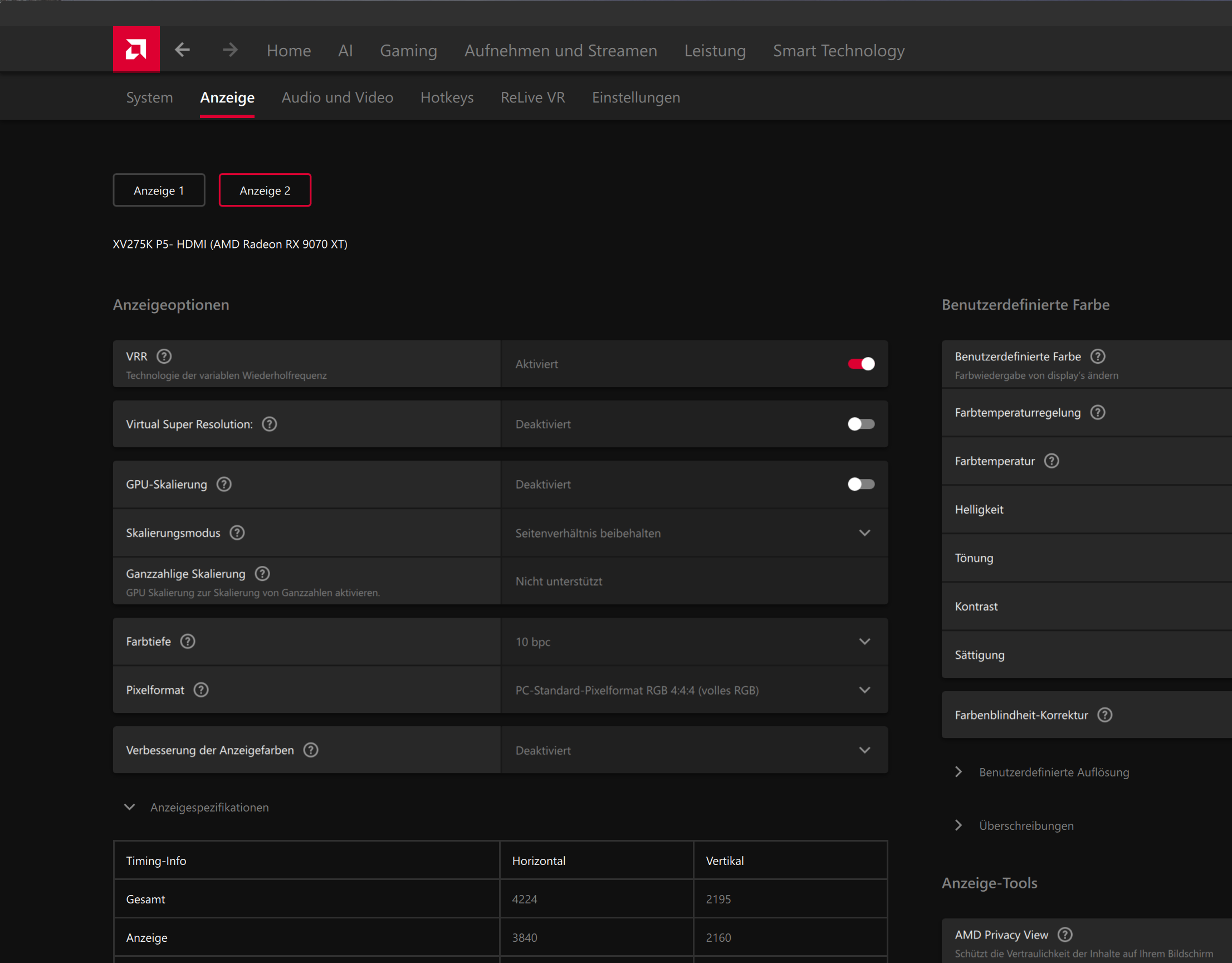Viewport: 1232px width, 963px height.
Task: Enable Virtual Super Resolution toggle
Action: click(x=861, y=424)
